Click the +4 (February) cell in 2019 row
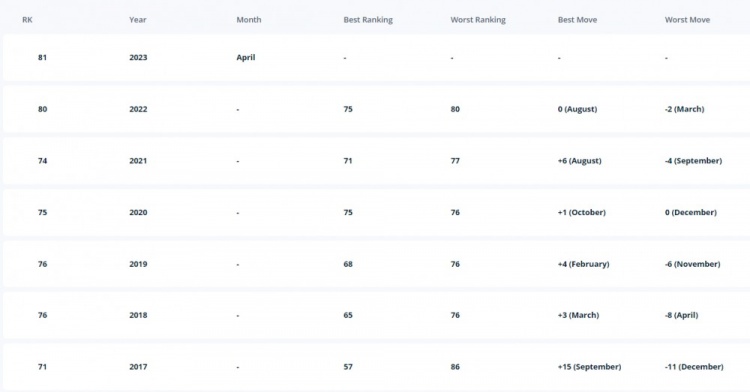The width and height of the screenshot is (750, 392). coord(584,264)
